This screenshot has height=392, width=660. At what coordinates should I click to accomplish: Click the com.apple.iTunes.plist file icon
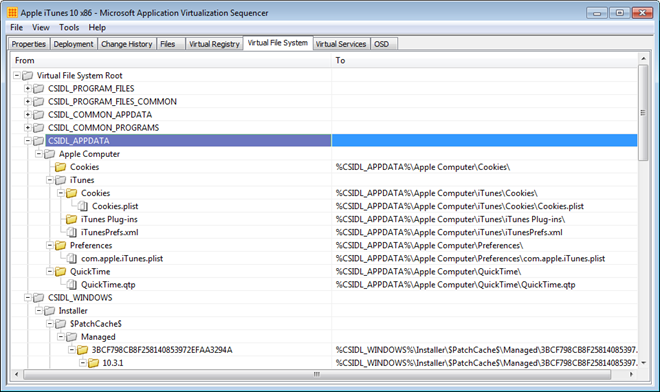72,259
